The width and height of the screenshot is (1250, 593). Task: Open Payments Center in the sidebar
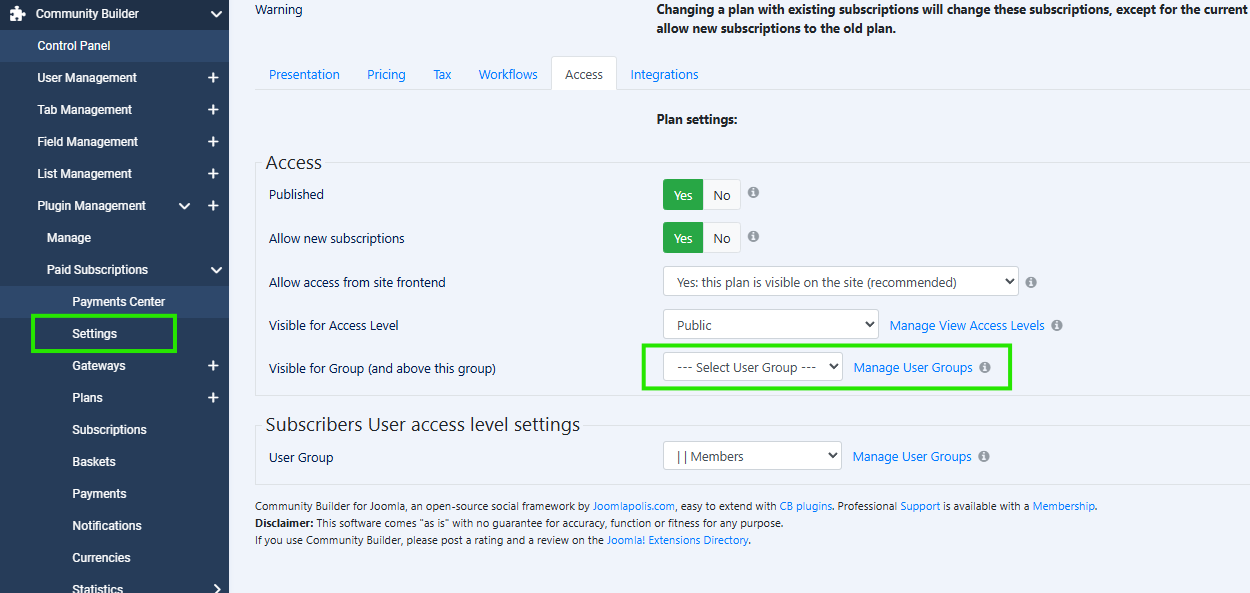[118, 302]
